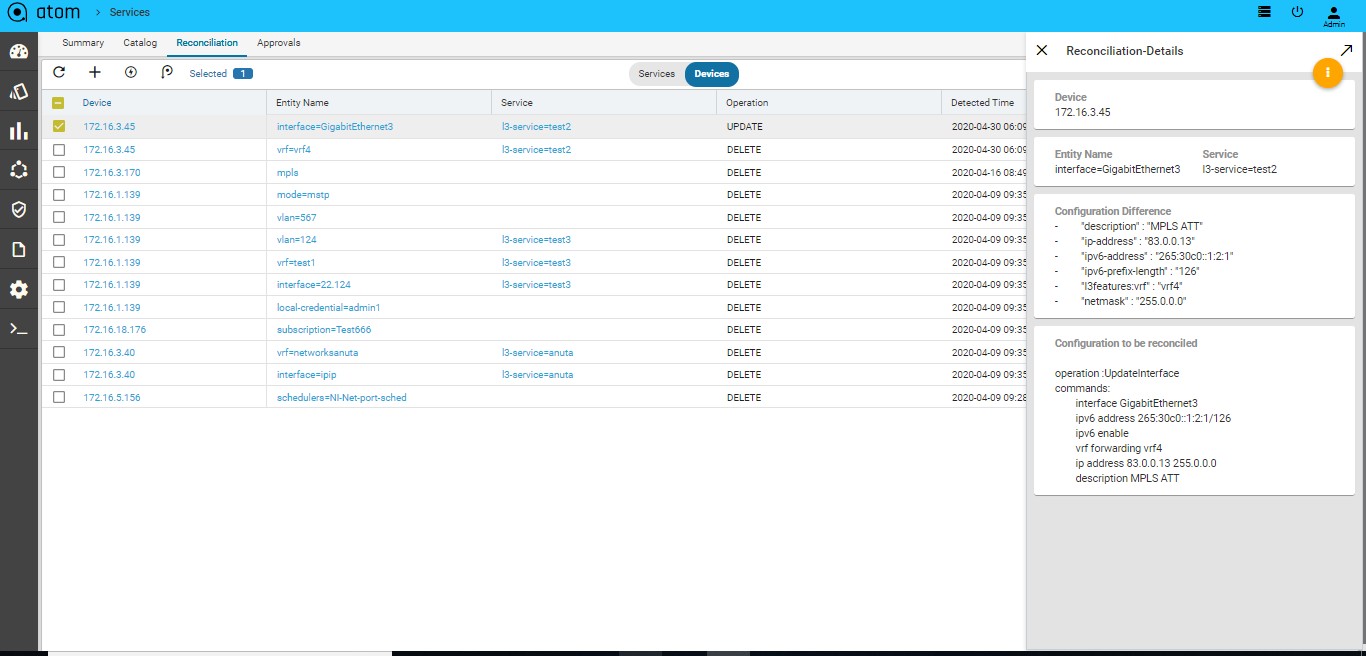
Task: Switch view to Services toggle
Action: [657, 74]
